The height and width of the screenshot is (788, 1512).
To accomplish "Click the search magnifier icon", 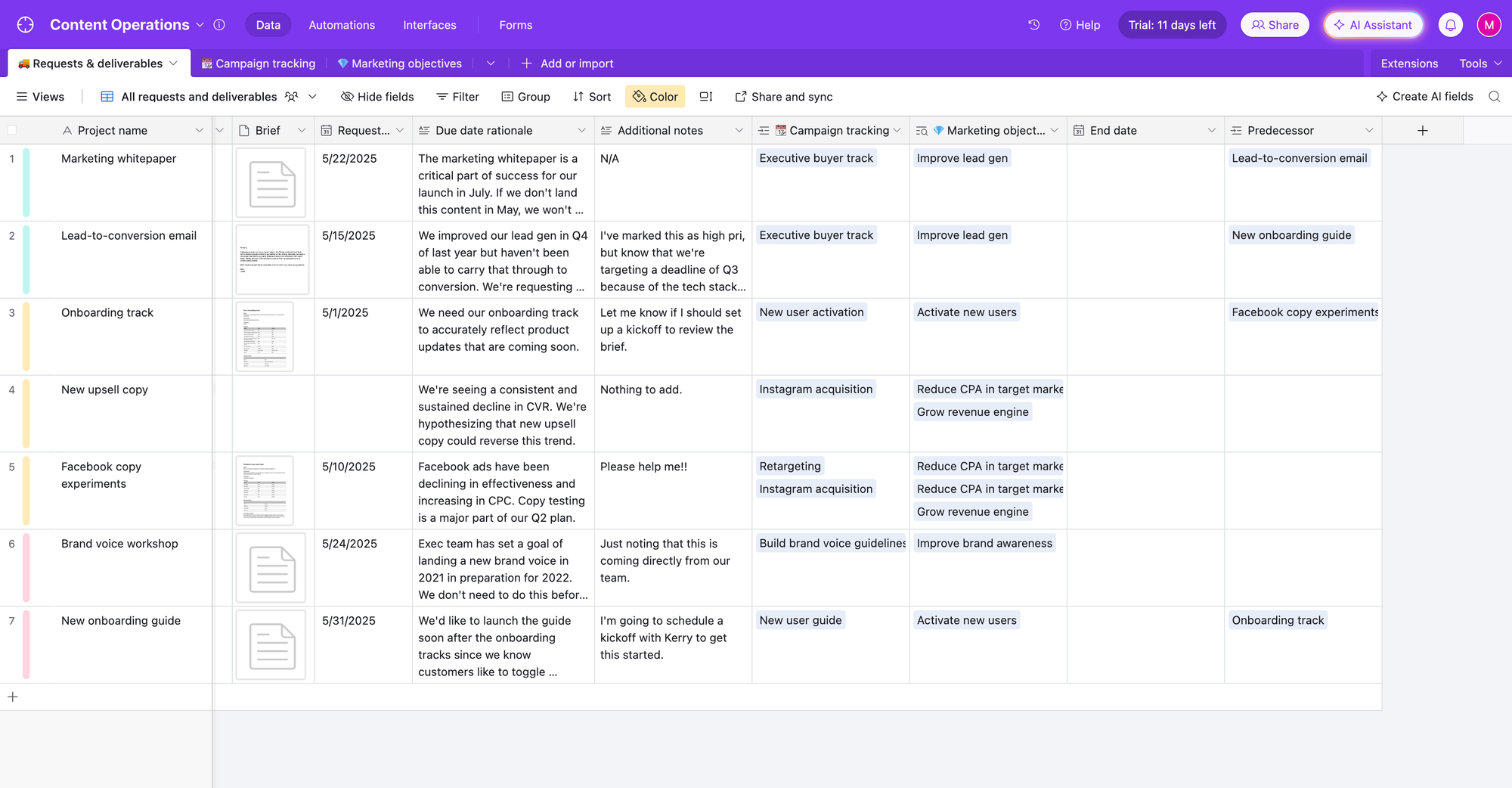I will click(1494, 97).
